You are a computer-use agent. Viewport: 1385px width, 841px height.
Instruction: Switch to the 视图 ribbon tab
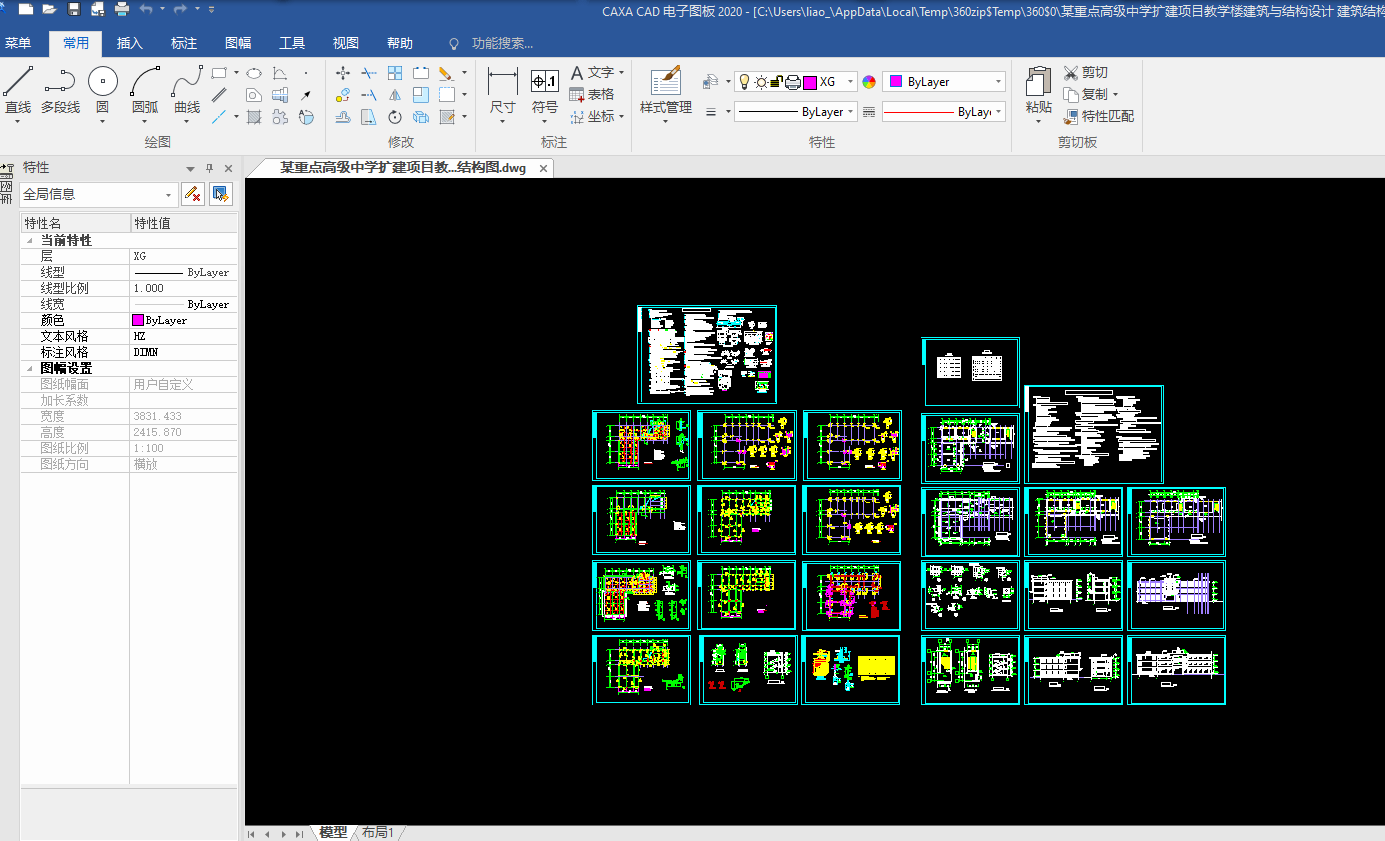(x=346, y=43)
